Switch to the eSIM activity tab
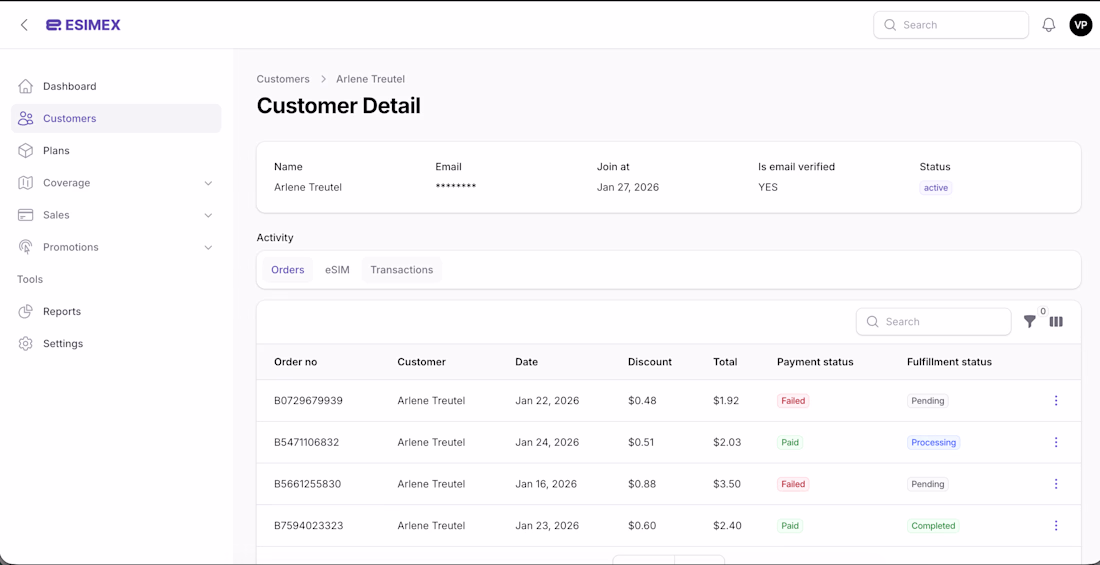This screenshot has width=1100, height=565. tap(337, 270)
